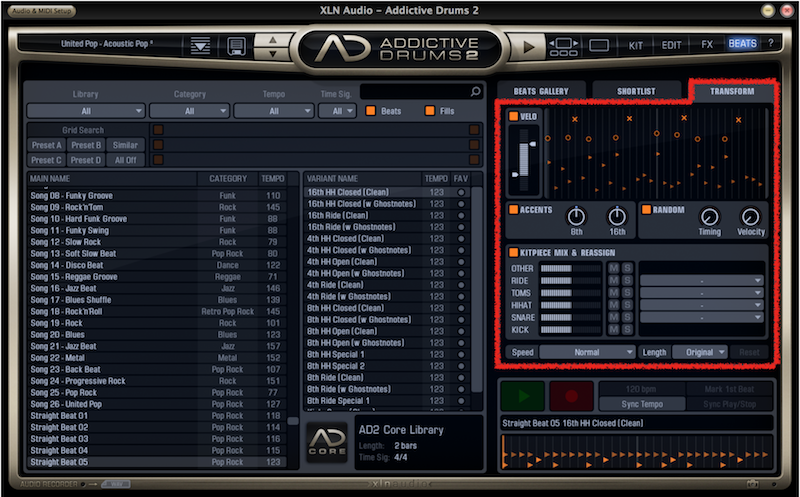
Task: Favorite the 4th Ride (Clean) variant
Action: tap(461, 285)
